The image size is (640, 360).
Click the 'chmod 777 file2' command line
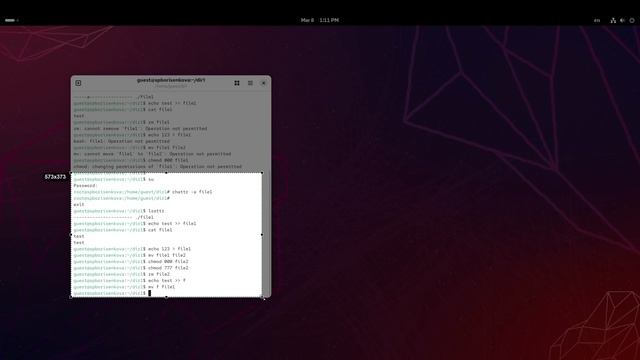pyautogui.click(x=131, y=268)
